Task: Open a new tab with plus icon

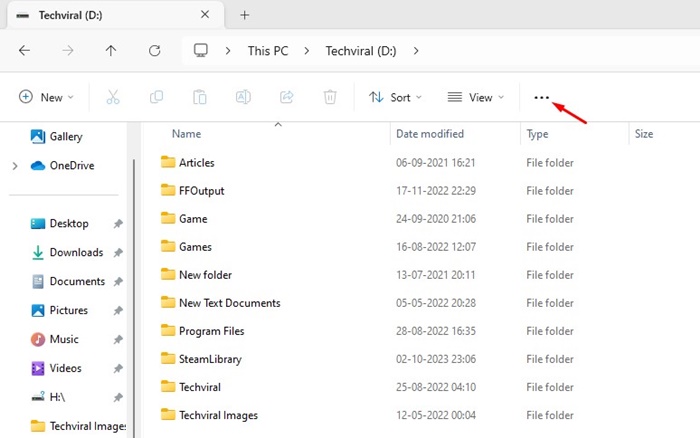Action: (x=245, y=15)
